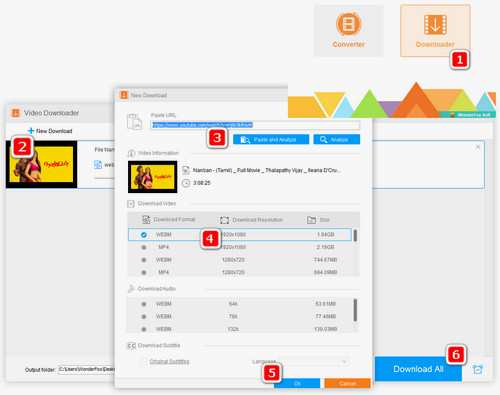Click the Paste and Analyze button
The width and height of the screenshot is (500, 395).
[x=271, y=139]
